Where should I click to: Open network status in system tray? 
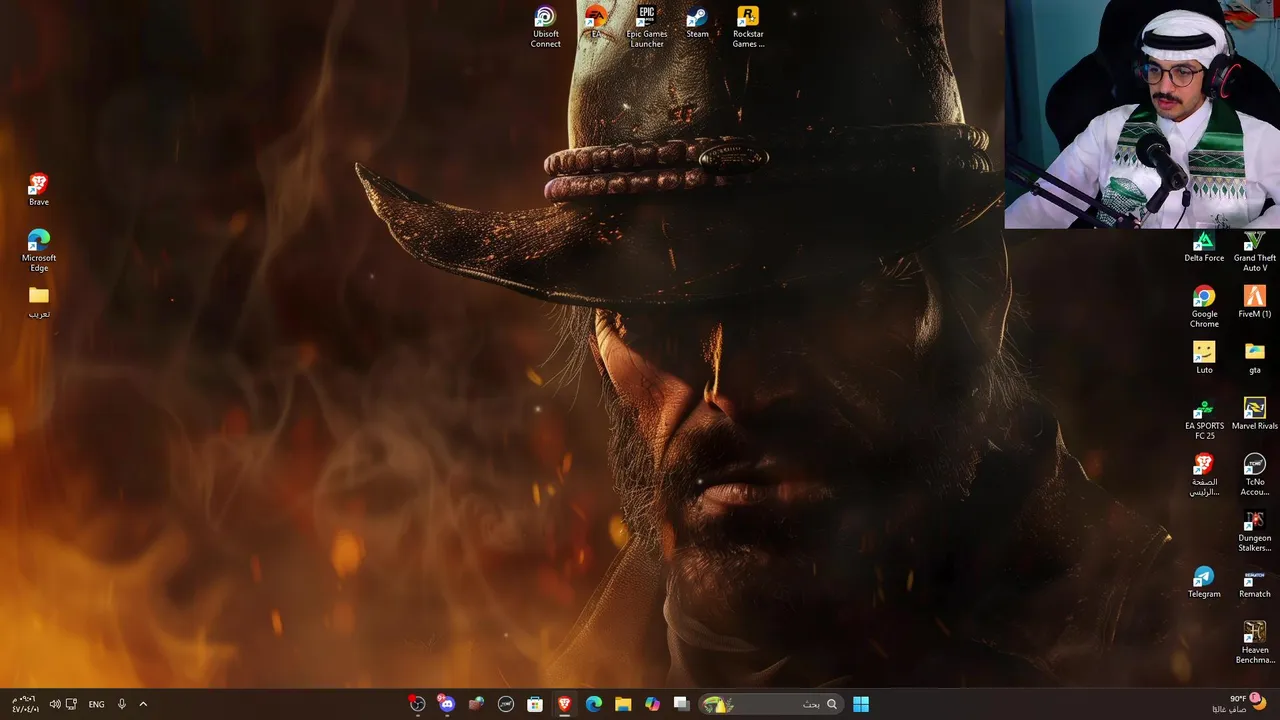71,704
